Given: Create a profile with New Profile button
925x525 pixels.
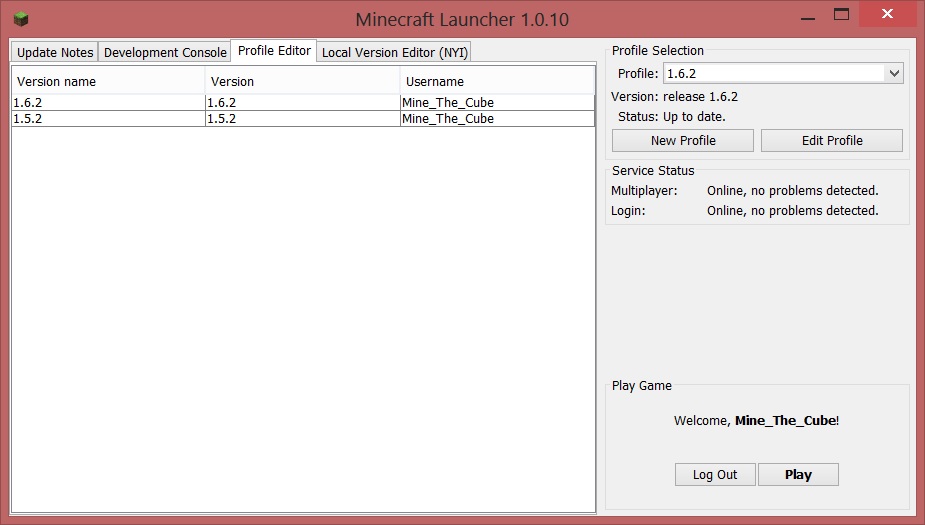Looking at the screenshot, I should (683, 140).
